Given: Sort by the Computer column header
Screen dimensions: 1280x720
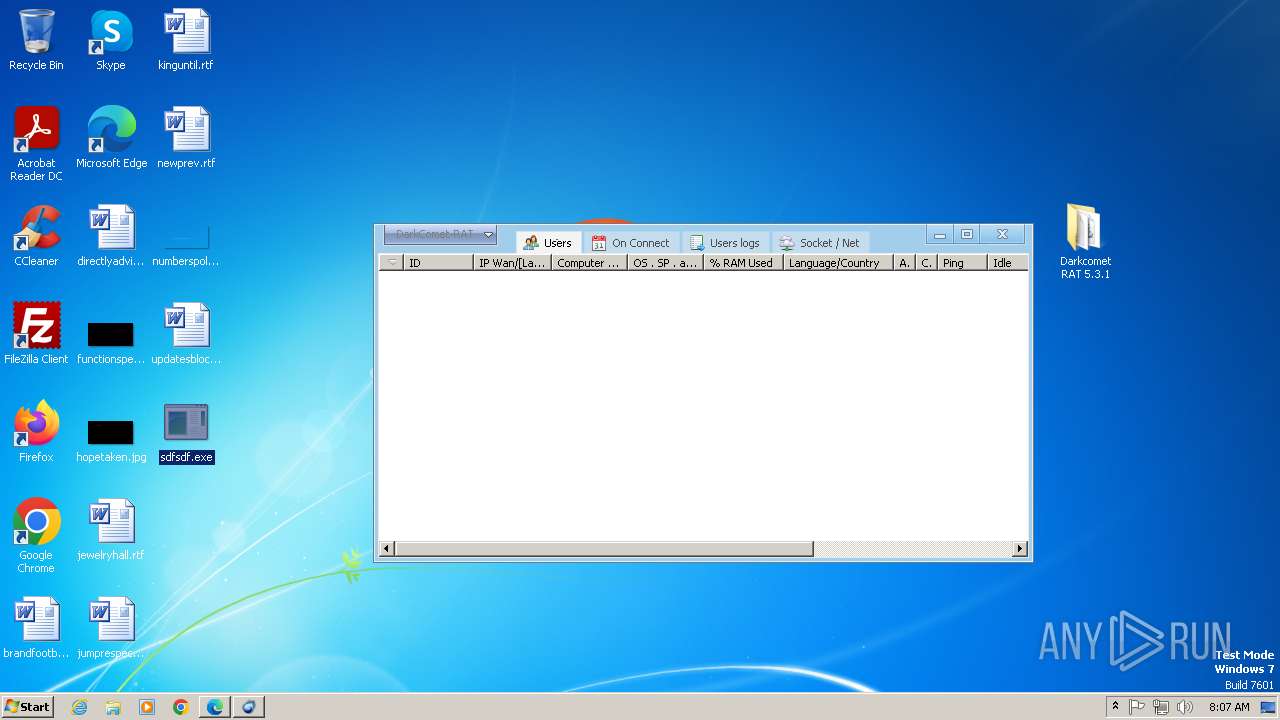Looking at the screenshot, I should point(589,263).
